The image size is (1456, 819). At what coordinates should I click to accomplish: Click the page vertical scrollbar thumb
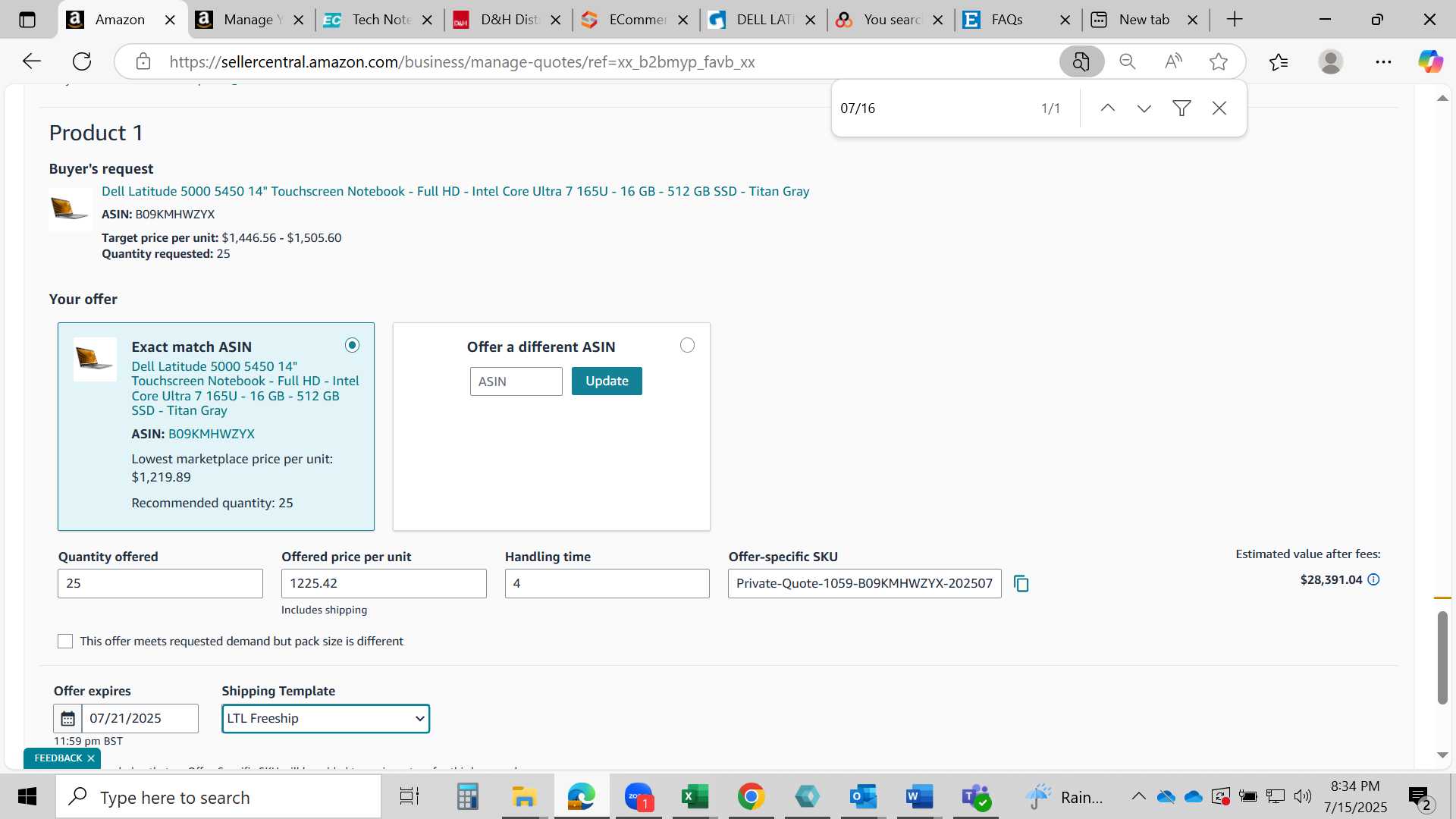[x=1442, y=657]
